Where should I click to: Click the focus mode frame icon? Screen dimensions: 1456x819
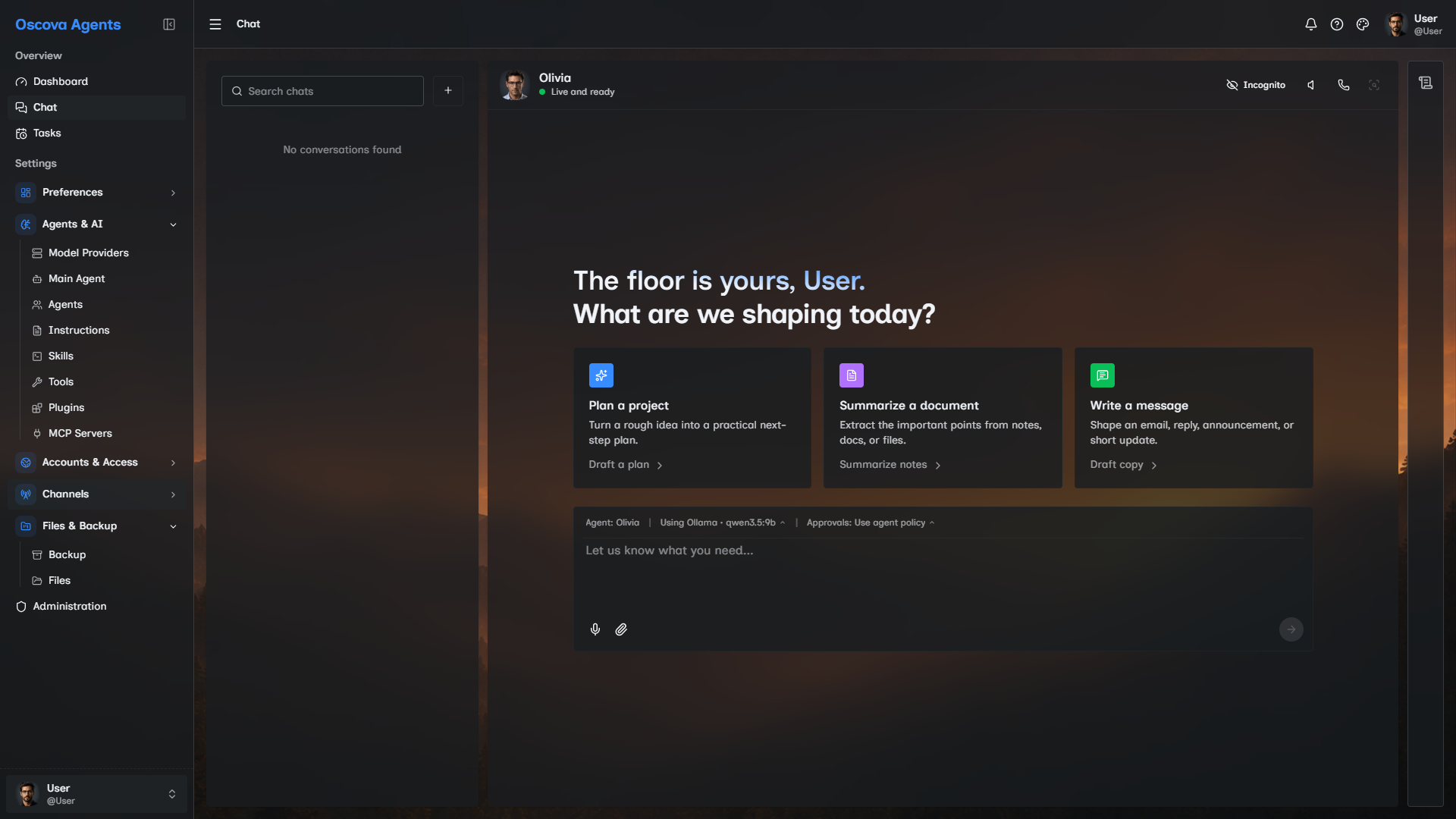pos(1374,85)
